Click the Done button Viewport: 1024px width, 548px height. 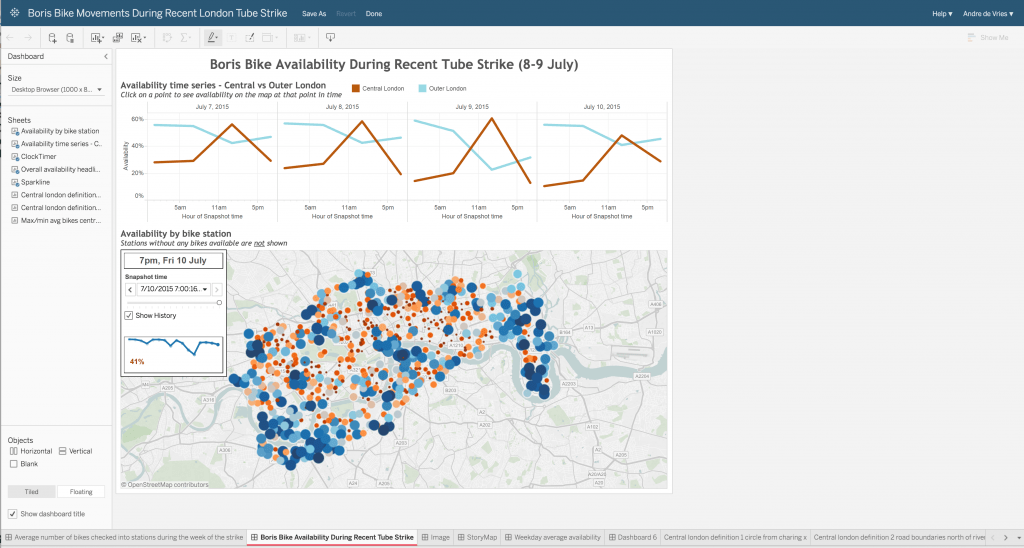(x=373, y=14)
